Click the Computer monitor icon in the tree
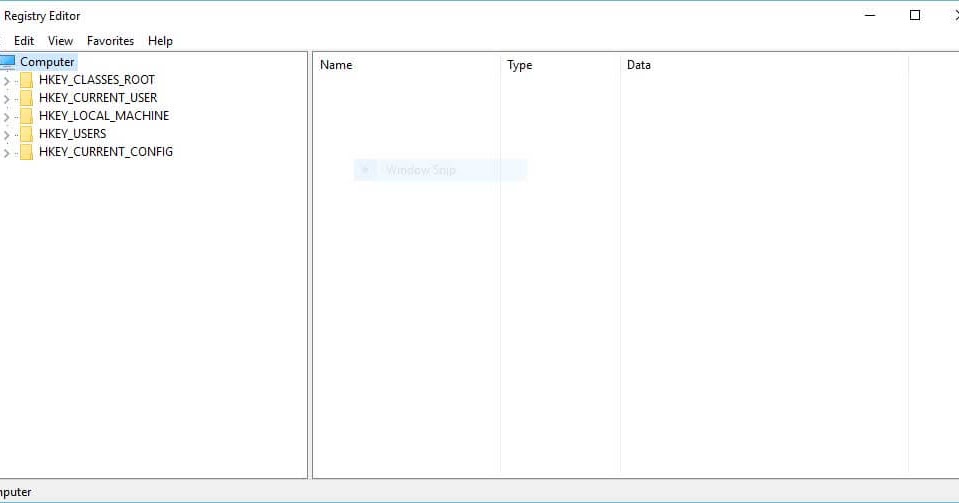959x503 pixels. point(7,62)
